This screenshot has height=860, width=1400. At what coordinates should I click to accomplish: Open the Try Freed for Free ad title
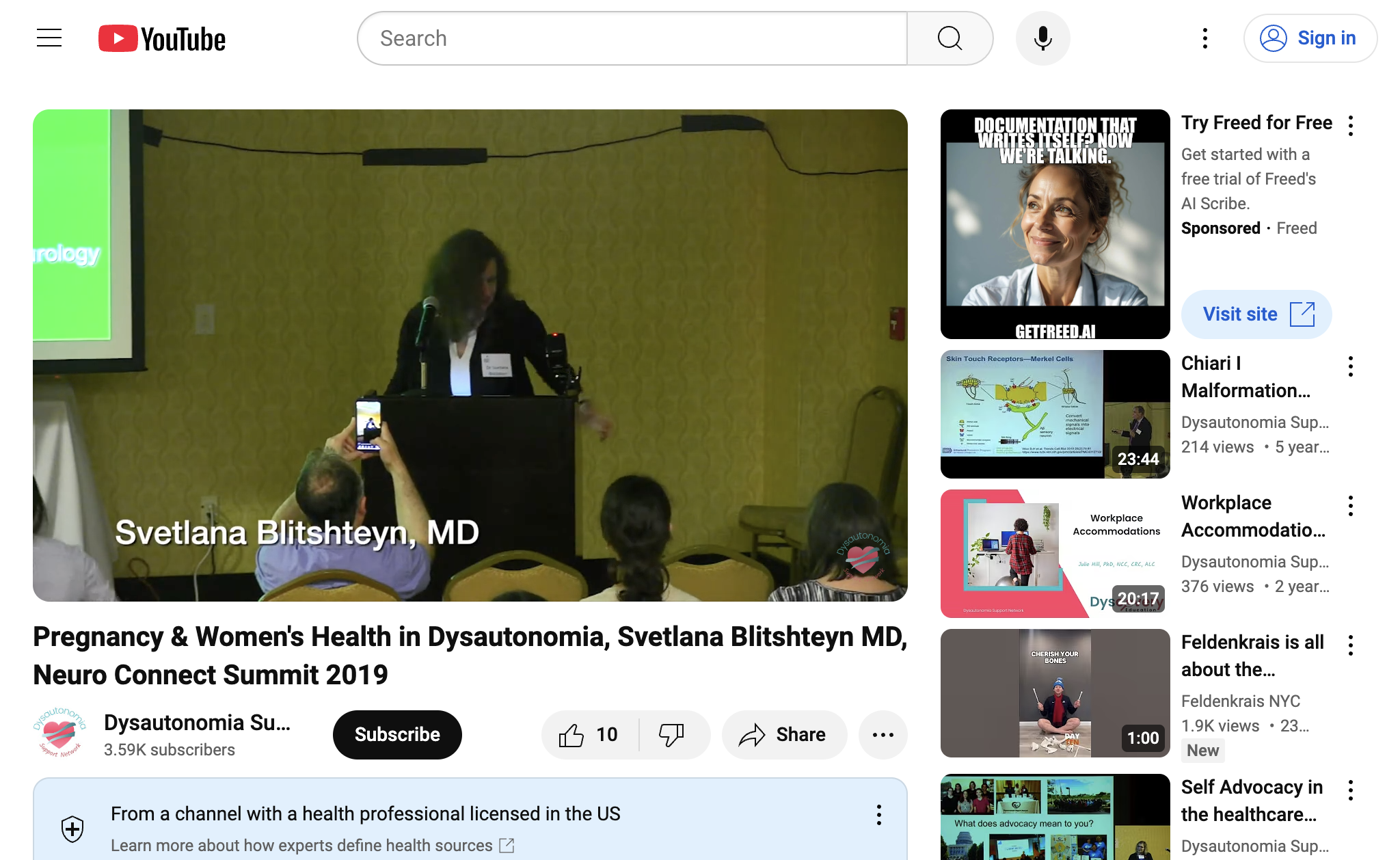[1256, 123]
